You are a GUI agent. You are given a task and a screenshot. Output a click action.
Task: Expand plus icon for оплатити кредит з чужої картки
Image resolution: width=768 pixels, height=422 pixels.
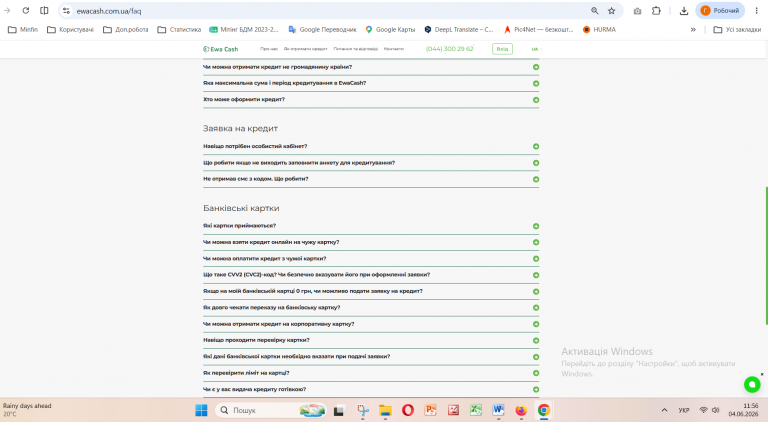pos(536,258)
